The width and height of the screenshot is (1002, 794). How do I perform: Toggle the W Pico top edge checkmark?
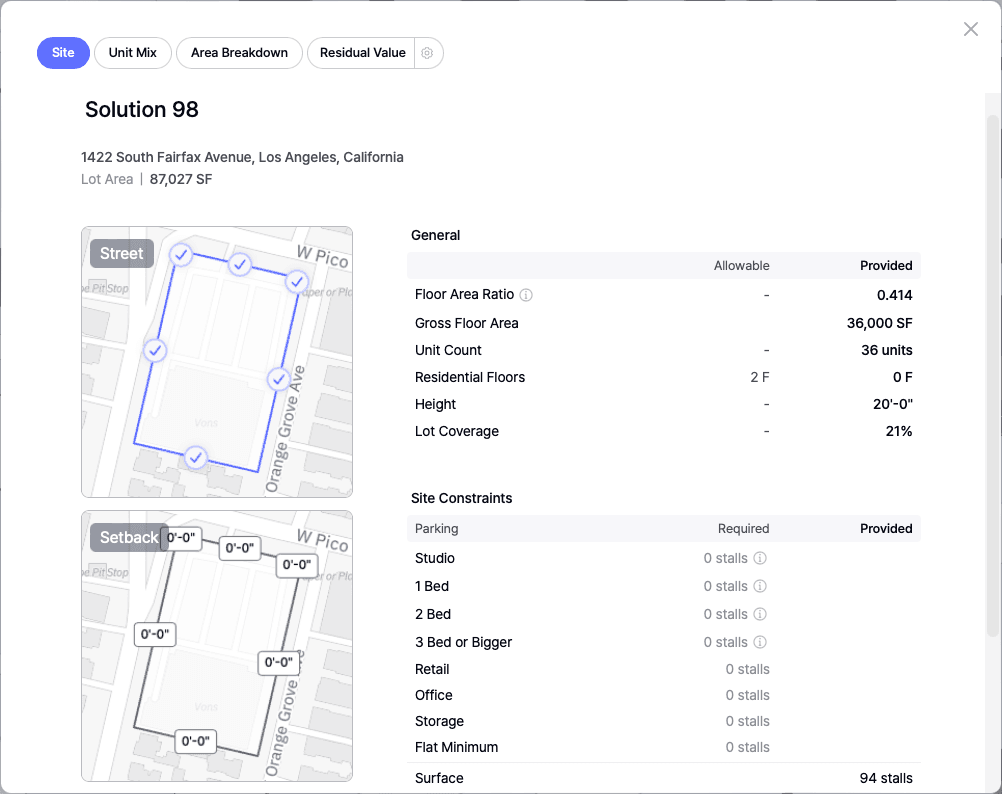[240, 264]
